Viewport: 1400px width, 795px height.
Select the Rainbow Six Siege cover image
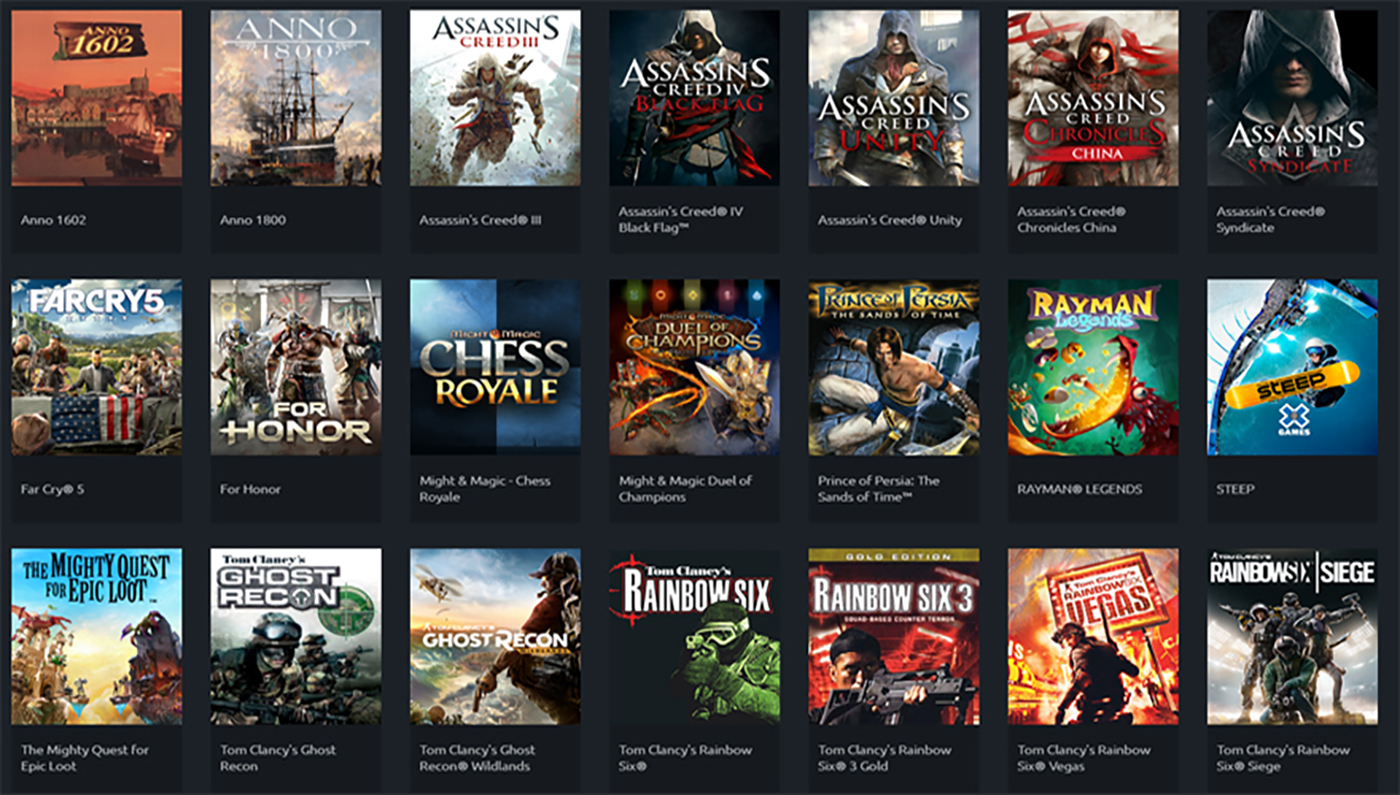(1292, 636)
